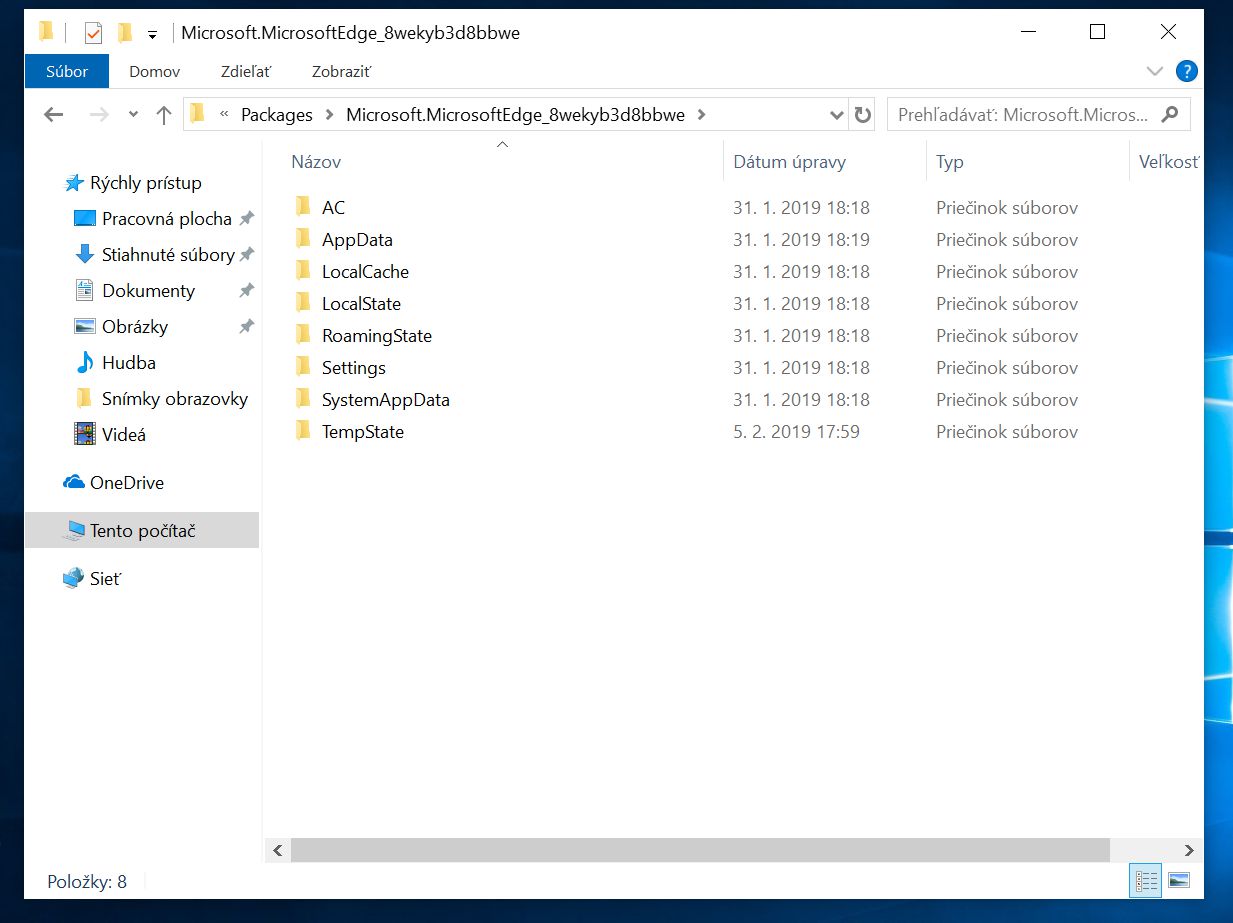The image size is (1233, 923).
Task: Switch to large icons view in status bar
Action: pyautogui.click(x=1179, y=881)
